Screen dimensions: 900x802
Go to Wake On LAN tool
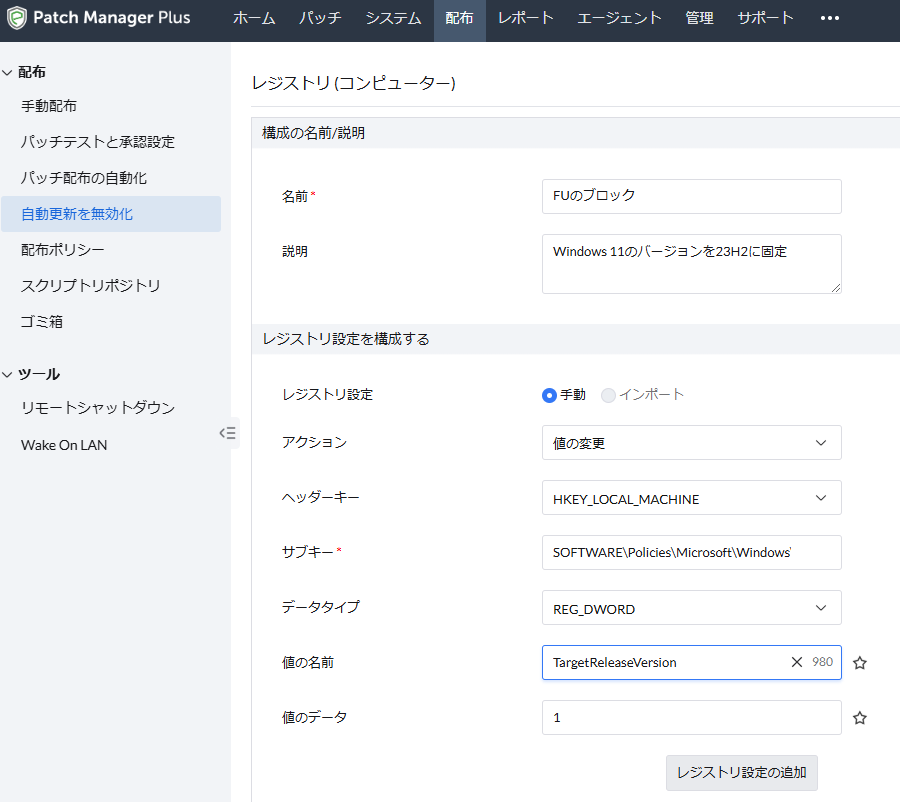tap(64, 445)
